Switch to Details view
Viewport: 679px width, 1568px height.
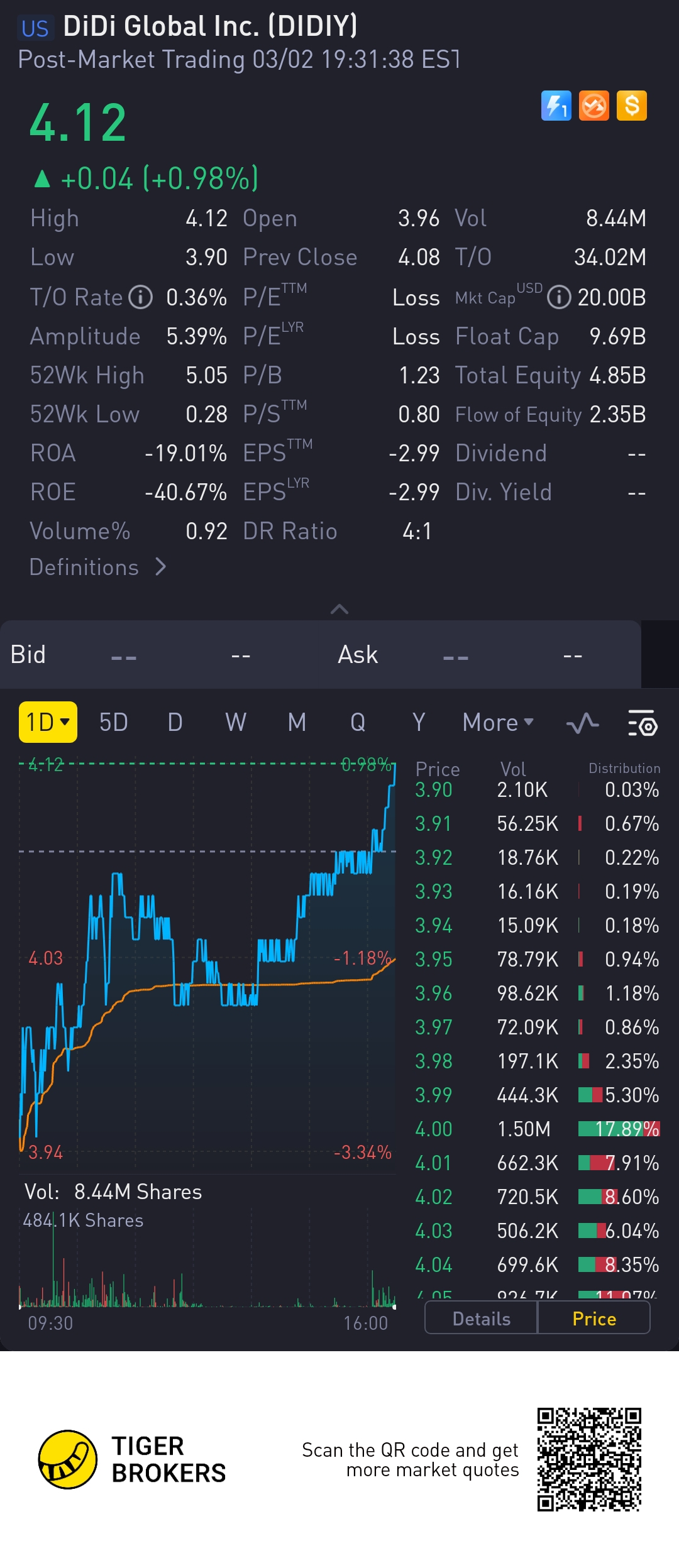click(x=481, y=1319)
